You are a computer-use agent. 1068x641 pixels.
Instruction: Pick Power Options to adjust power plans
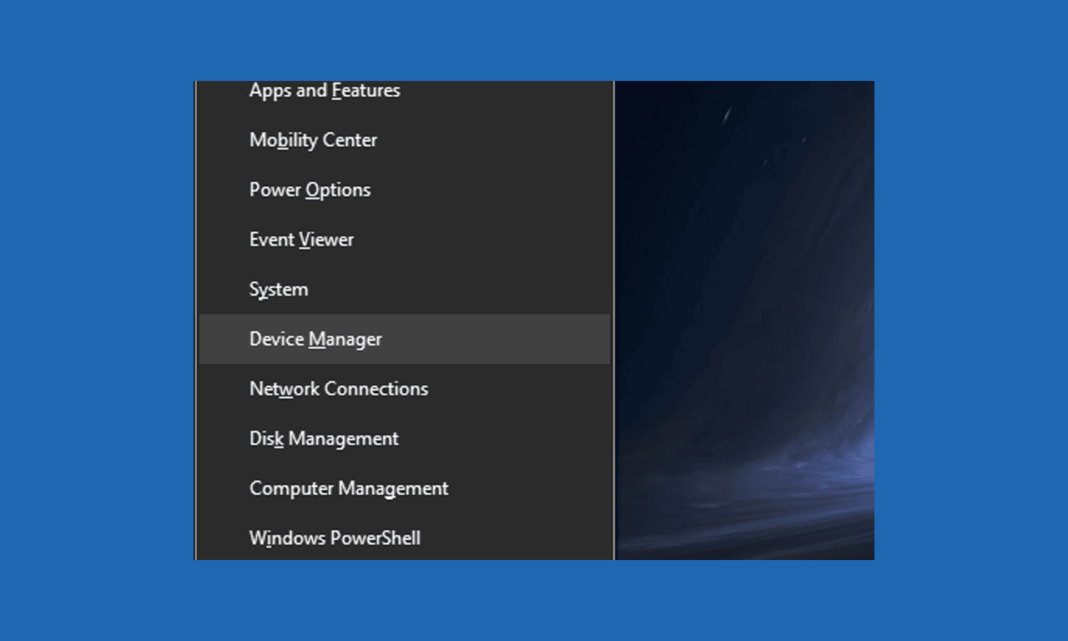tap(310, 189)
